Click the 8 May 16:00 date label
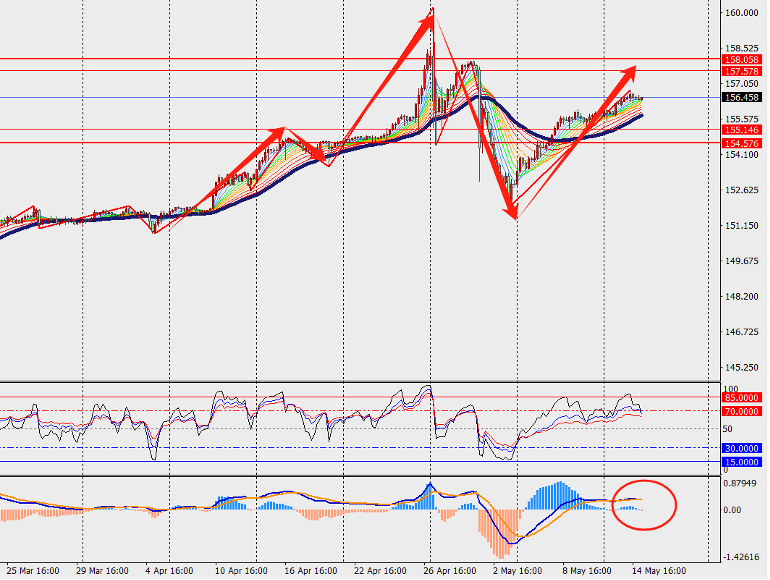Image resolution: width=770 pixels, height=580 pixels. tap(587, 571)
